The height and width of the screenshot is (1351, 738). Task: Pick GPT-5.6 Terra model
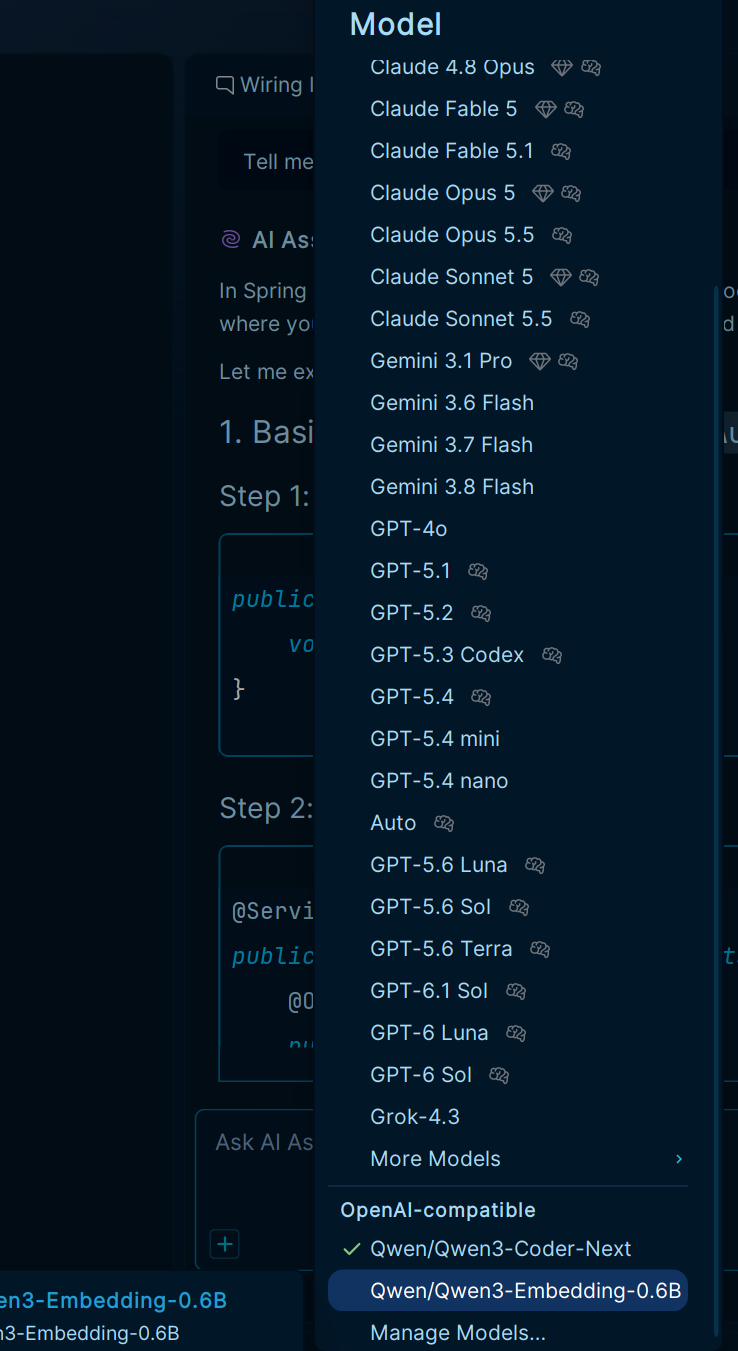coord(508,949)
